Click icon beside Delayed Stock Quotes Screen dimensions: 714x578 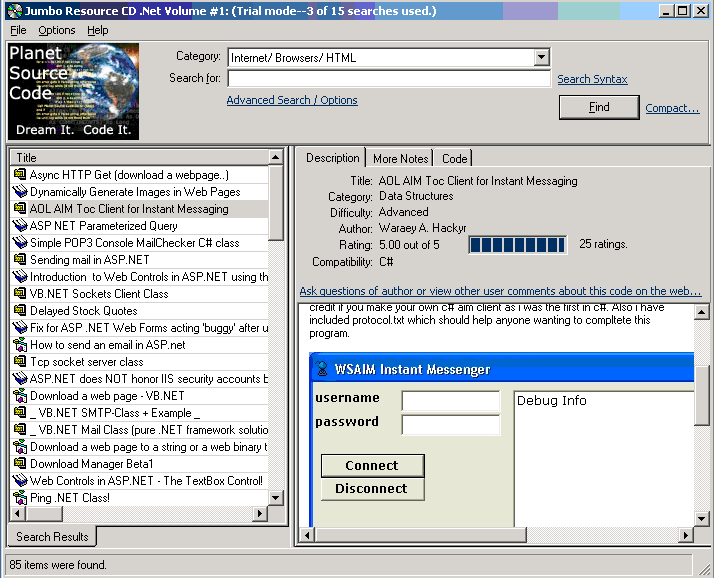click(x=20, y=311)
